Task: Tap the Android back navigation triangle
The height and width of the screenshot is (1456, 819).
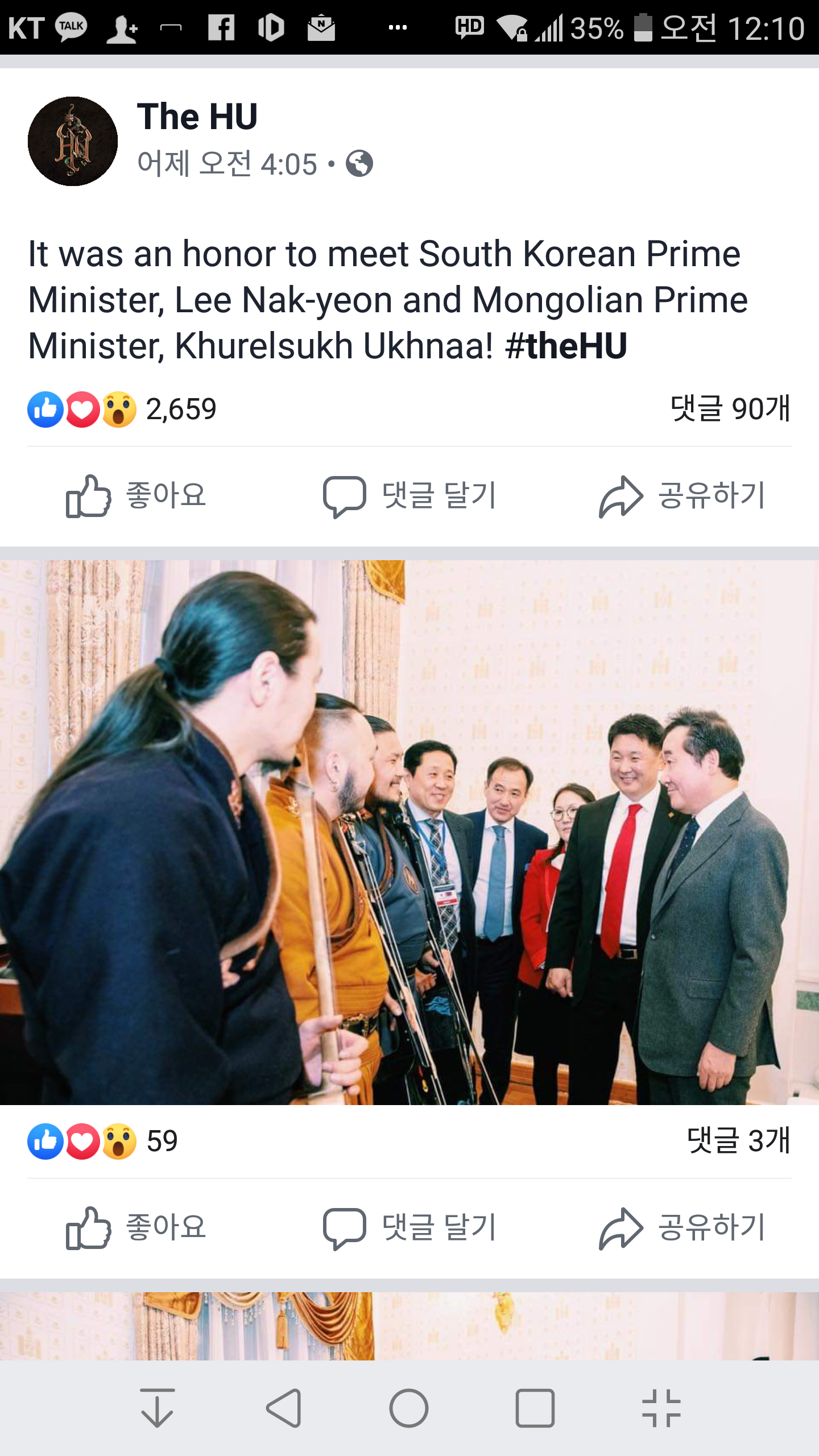Action: [283, 1408]
